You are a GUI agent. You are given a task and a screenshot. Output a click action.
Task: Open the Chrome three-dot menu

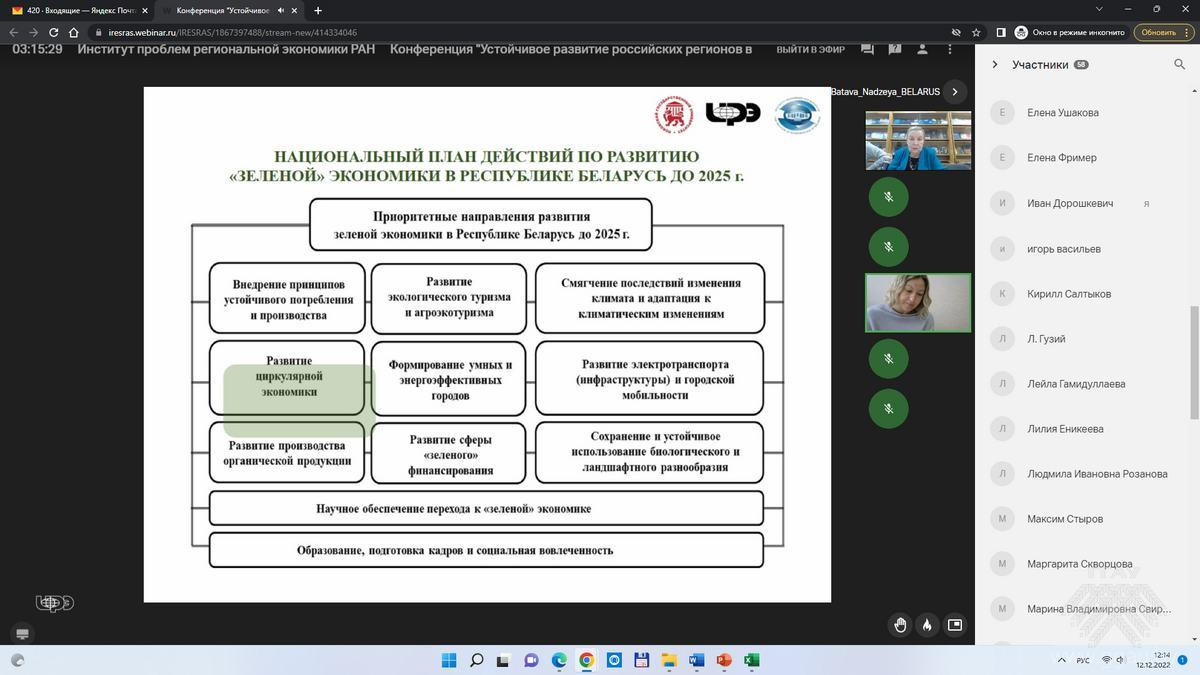point(1187,32)
